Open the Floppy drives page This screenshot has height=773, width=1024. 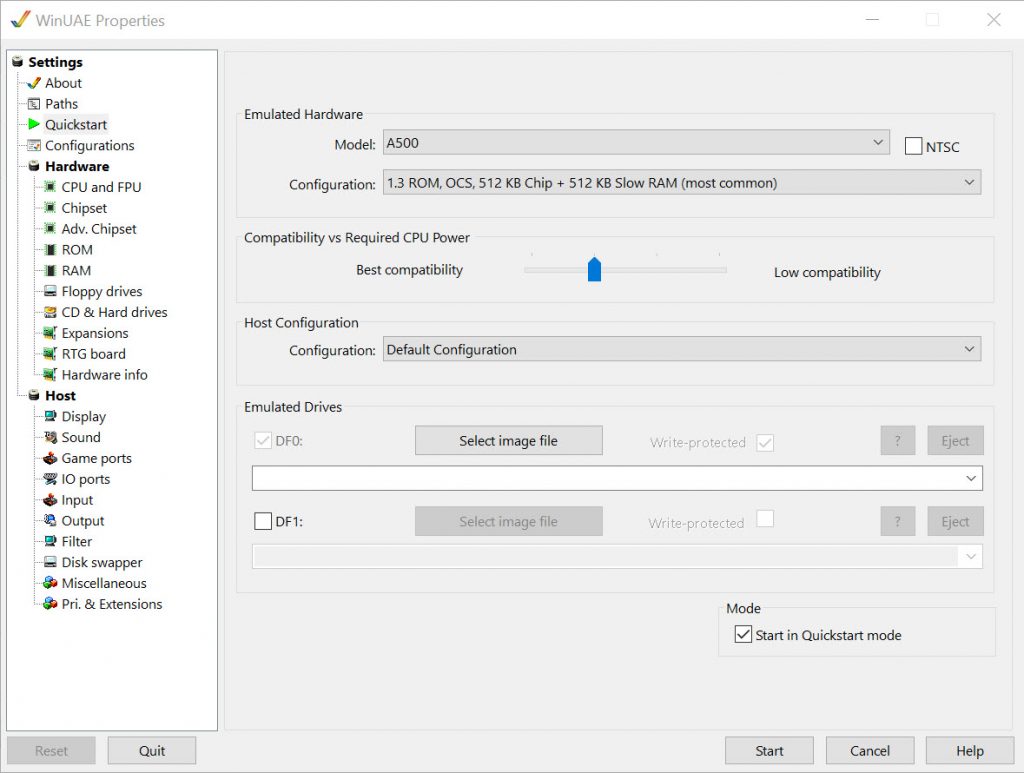click(x=102, y=291)
